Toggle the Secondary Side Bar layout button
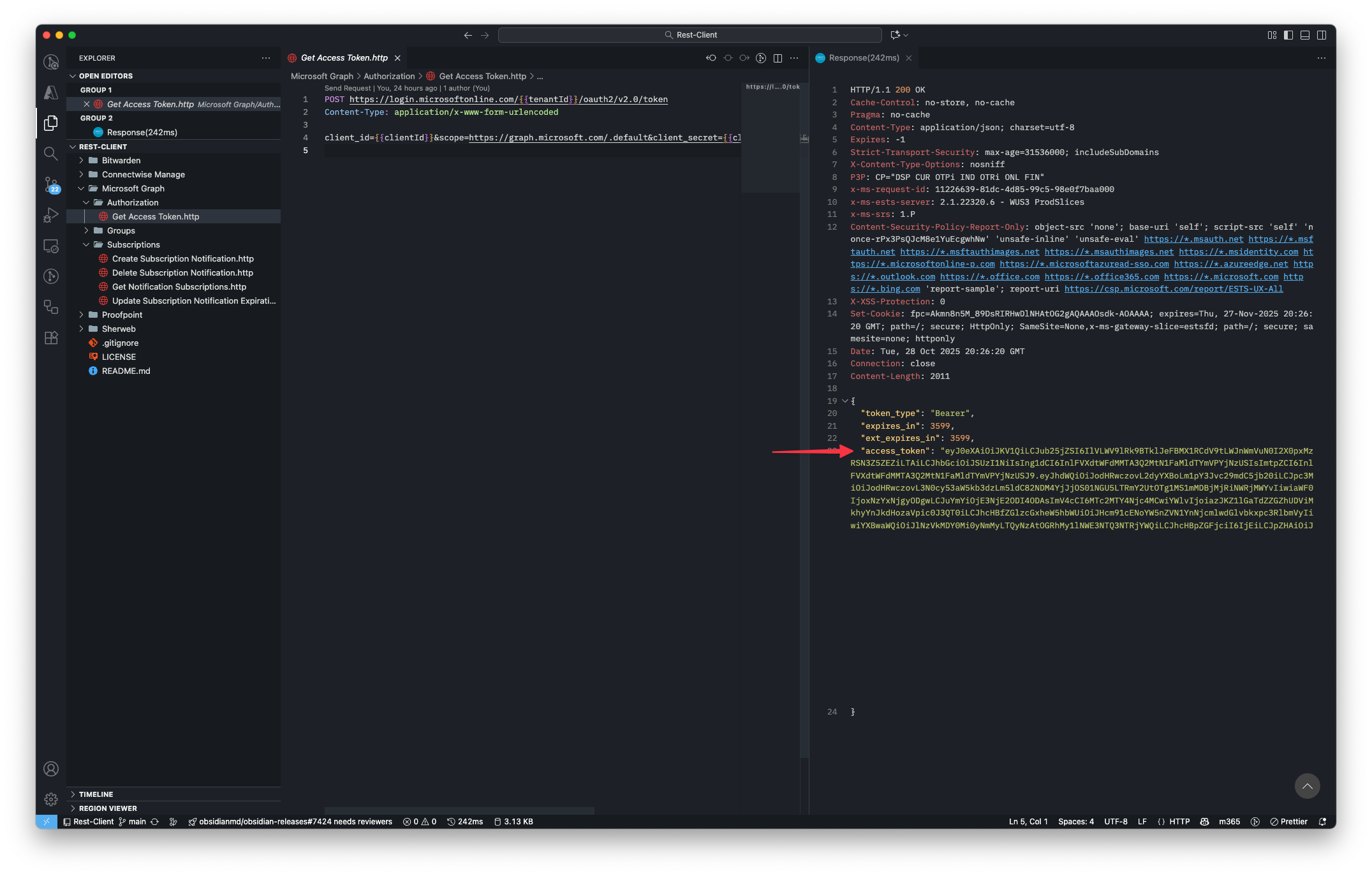Viewport: 1372px width, 876px height. (1322, 35)
